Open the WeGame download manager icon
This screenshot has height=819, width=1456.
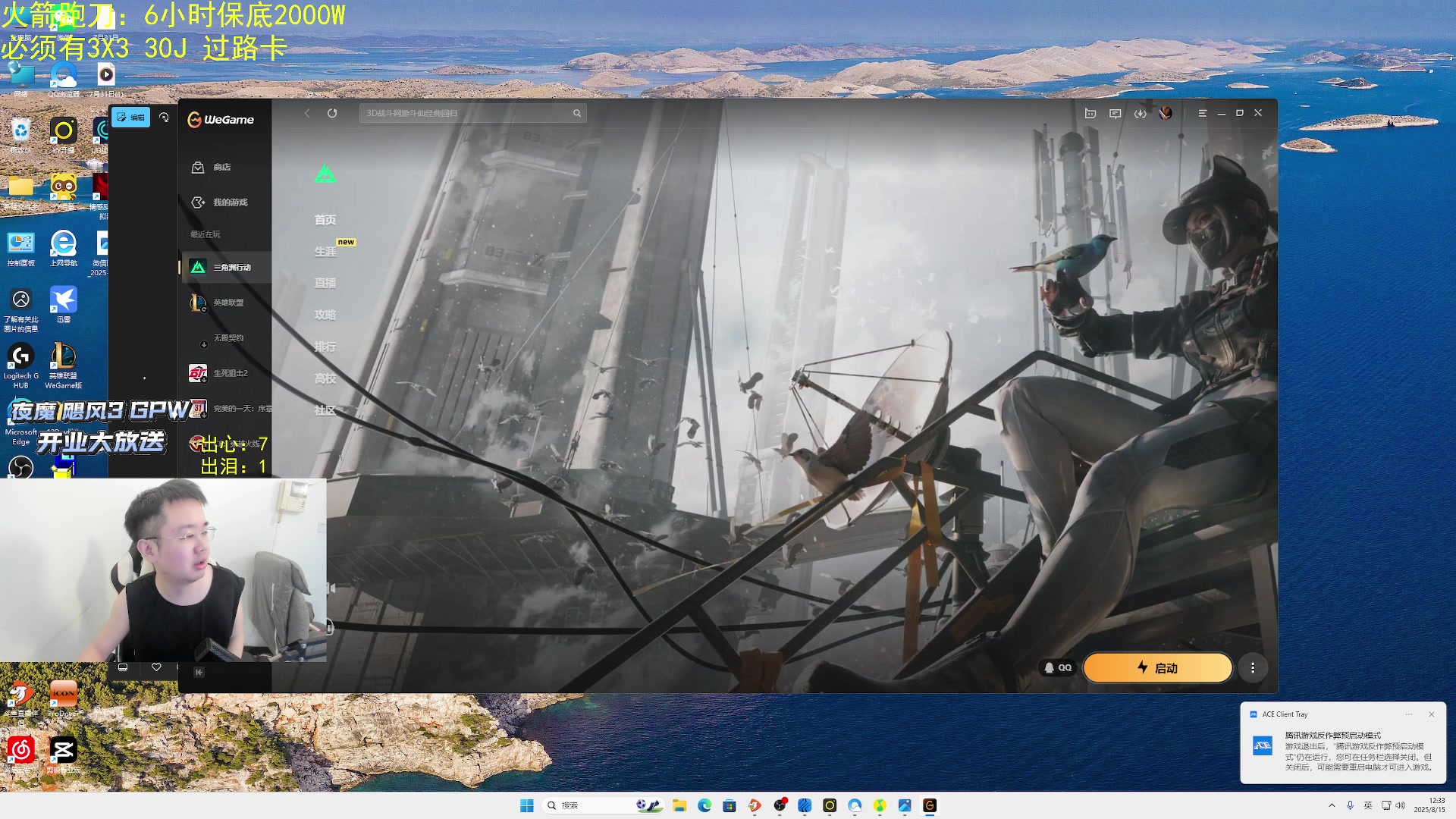coord(1141,113)
